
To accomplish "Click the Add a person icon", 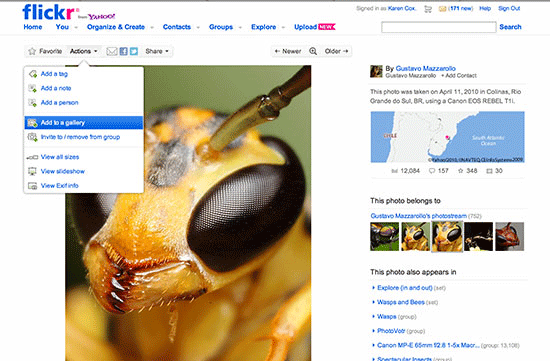I will point(33,102).
